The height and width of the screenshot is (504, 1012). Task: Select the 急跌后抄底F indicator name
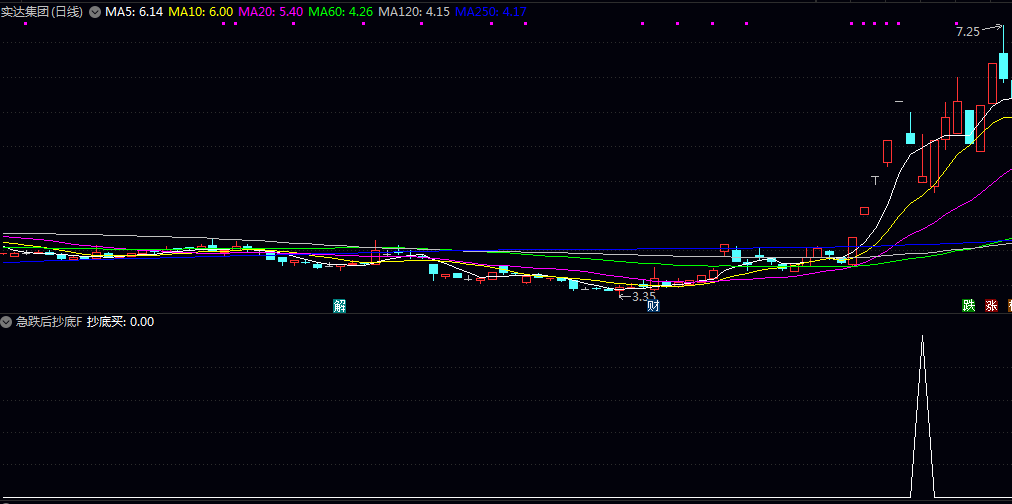coord(49,322)
